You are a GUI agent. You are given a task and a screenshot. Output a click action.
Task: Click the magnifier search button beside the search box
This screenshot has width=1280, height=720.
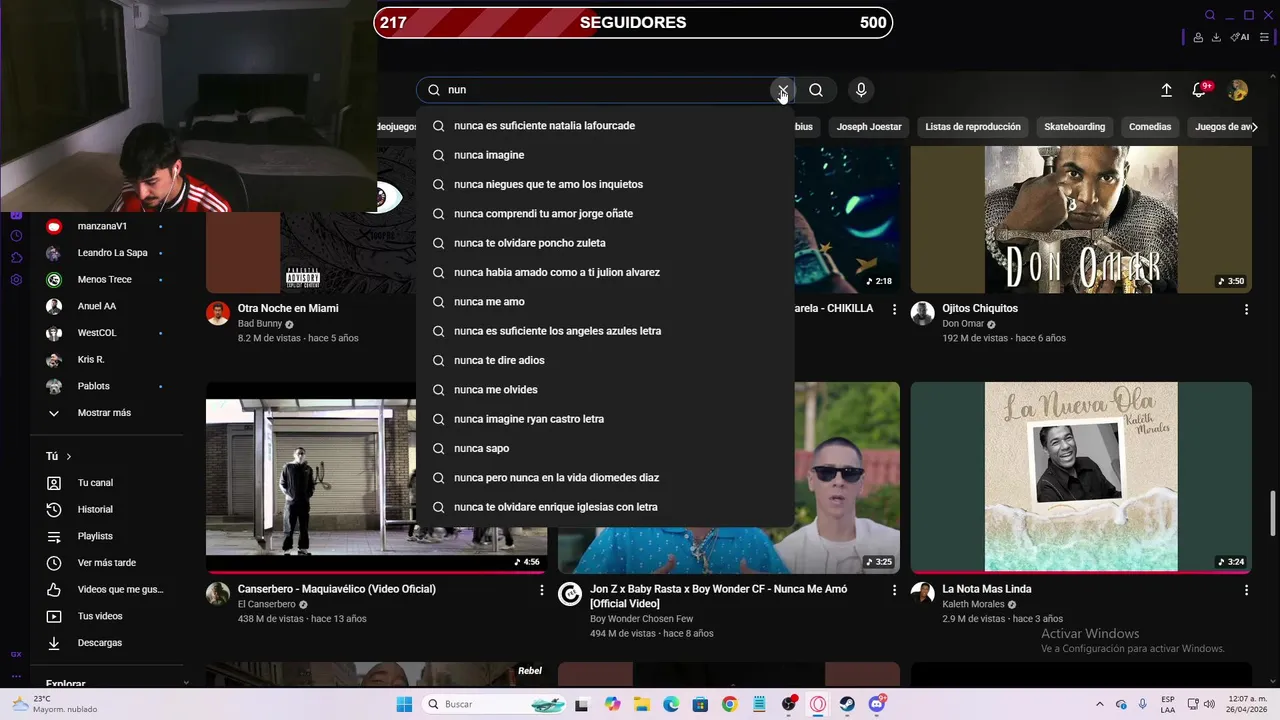tap(816, 90)
